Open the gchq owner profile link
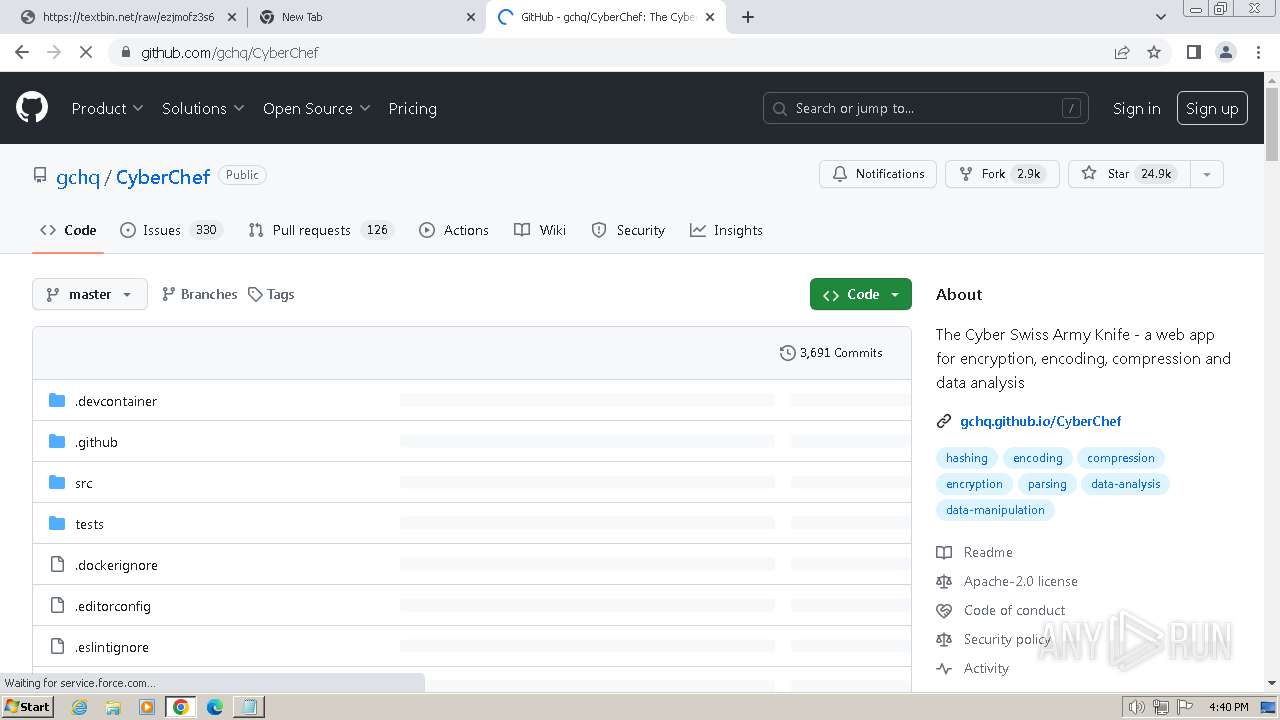Image resolution: width=1280 pixels, height=720 pixels. coord(78,177)
